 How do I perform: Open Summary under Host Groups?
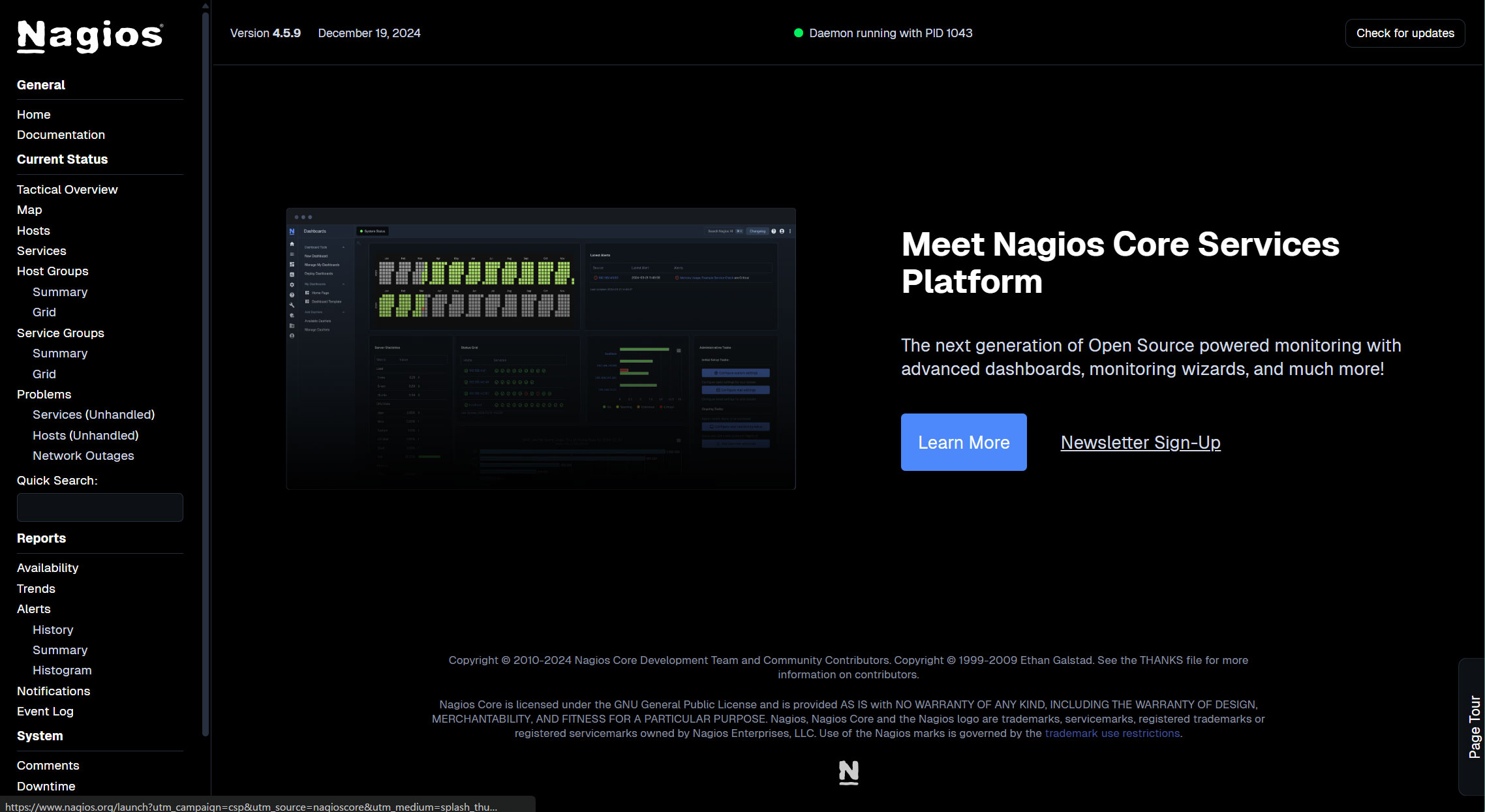[60, 292]
